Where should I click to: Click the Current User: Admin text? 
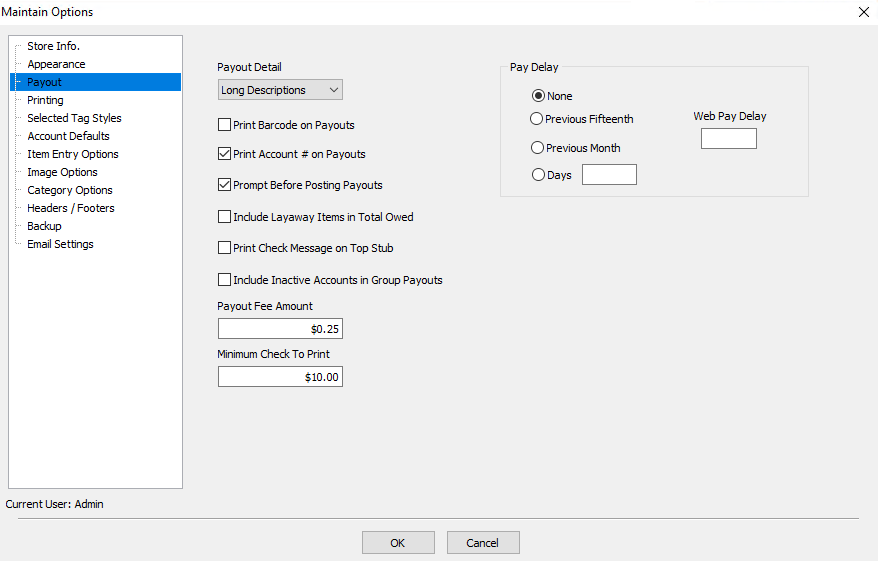click(x=54, y=504)
